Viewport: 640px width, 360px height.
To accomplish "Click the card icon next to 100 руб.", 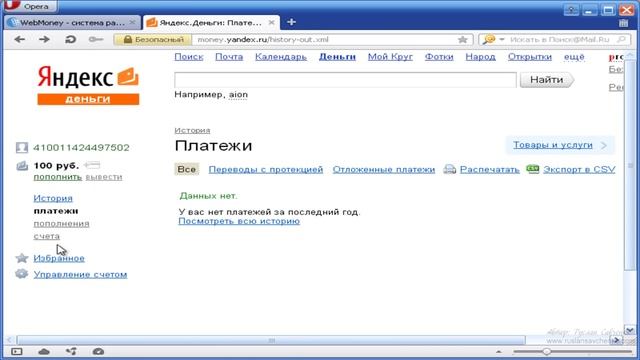I will click(92, 165).
